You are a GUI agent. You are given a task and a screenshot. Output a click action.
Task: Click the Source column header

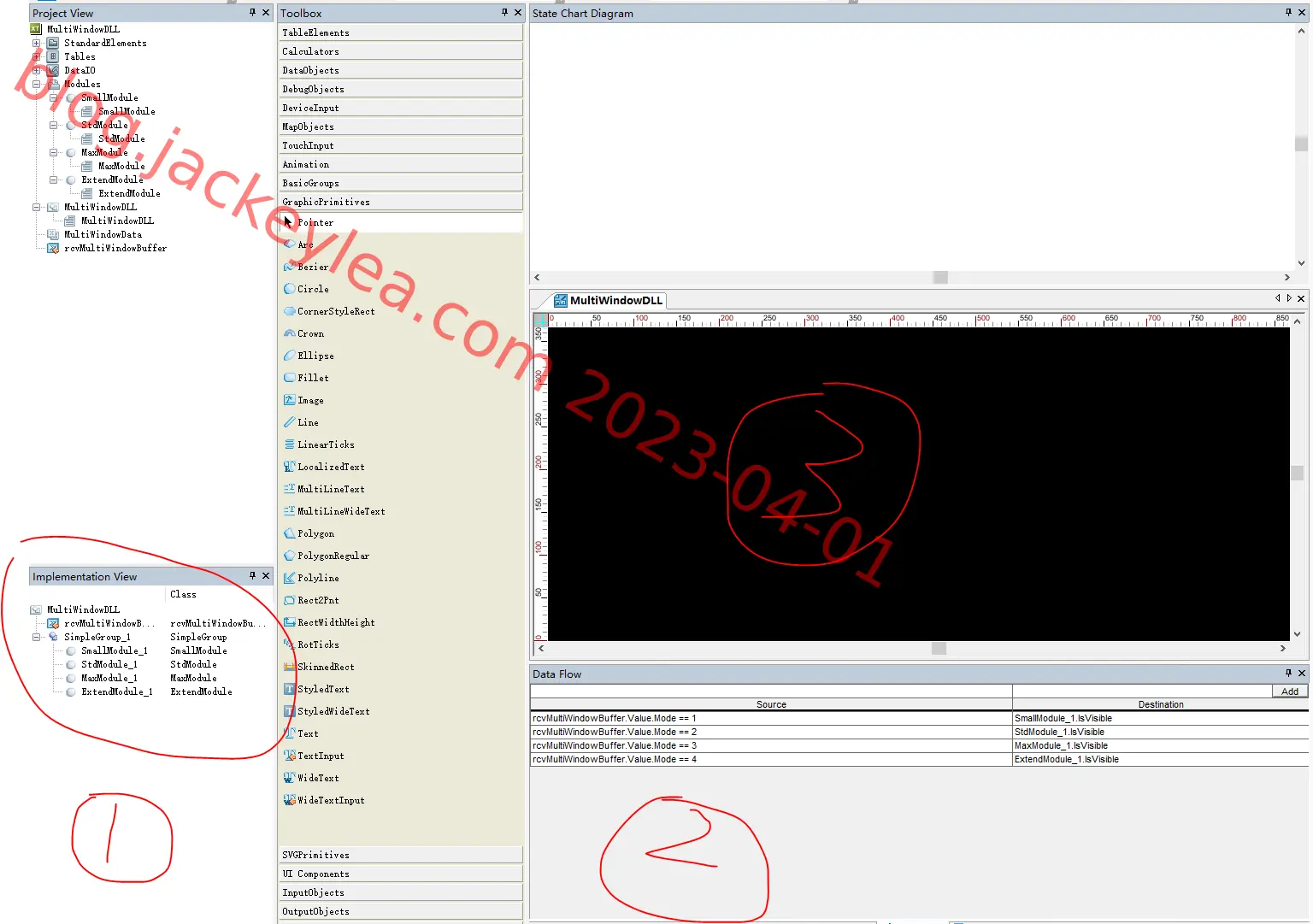tap(771, 704)
